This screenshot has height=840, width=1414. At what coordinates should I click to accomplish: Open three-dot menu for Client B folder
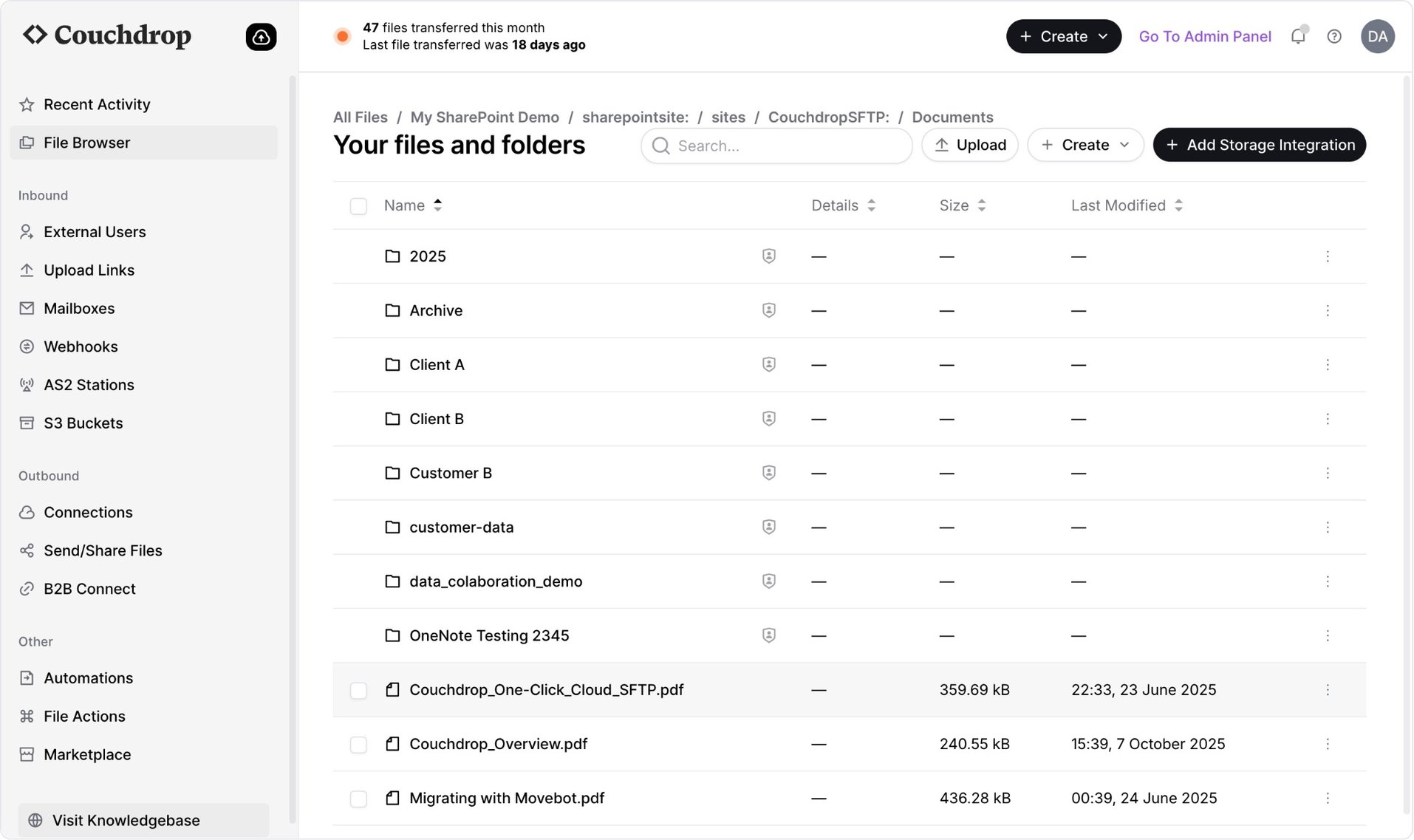coord(1328,419)
